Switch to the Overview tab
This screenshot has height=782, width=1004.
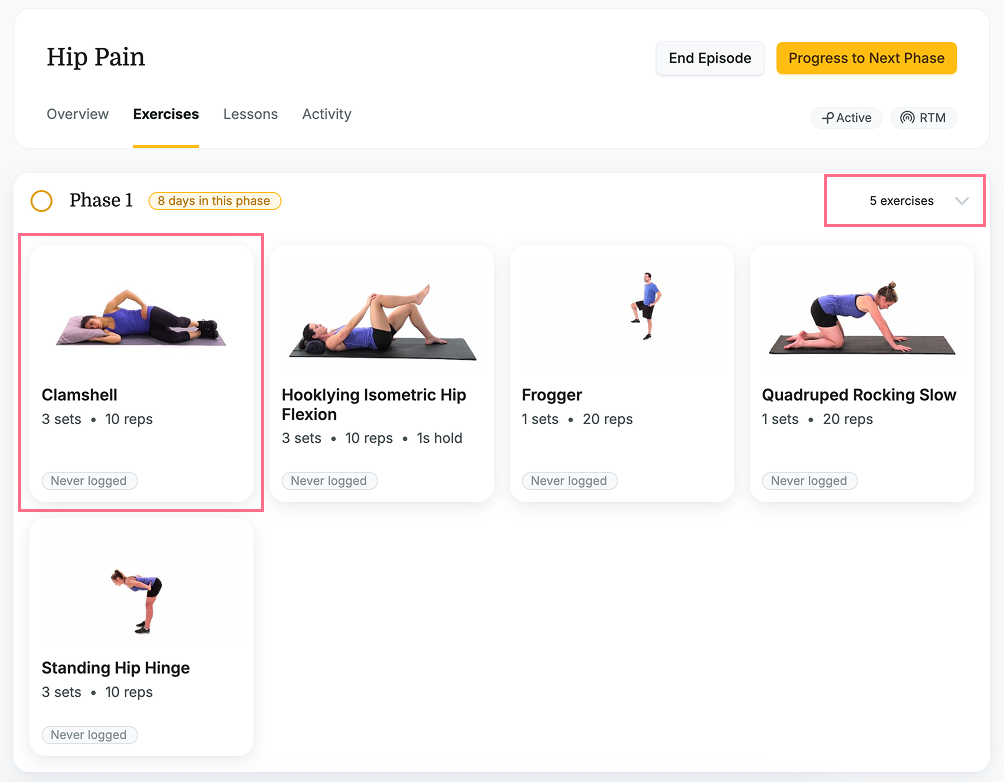point(77,114)
